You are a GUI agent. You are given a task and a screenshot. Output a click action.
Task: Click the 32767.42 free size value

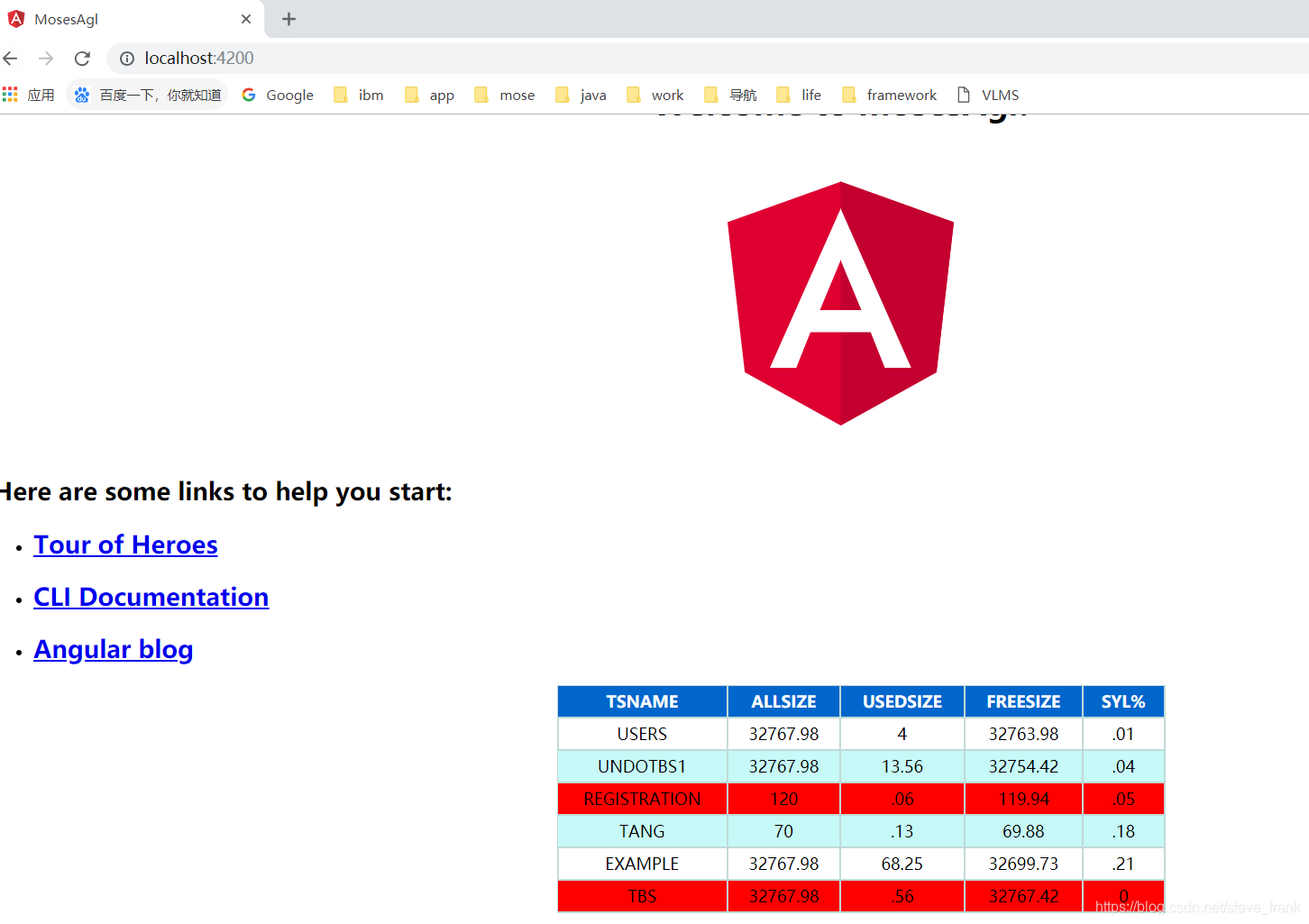pos(1024,896)
